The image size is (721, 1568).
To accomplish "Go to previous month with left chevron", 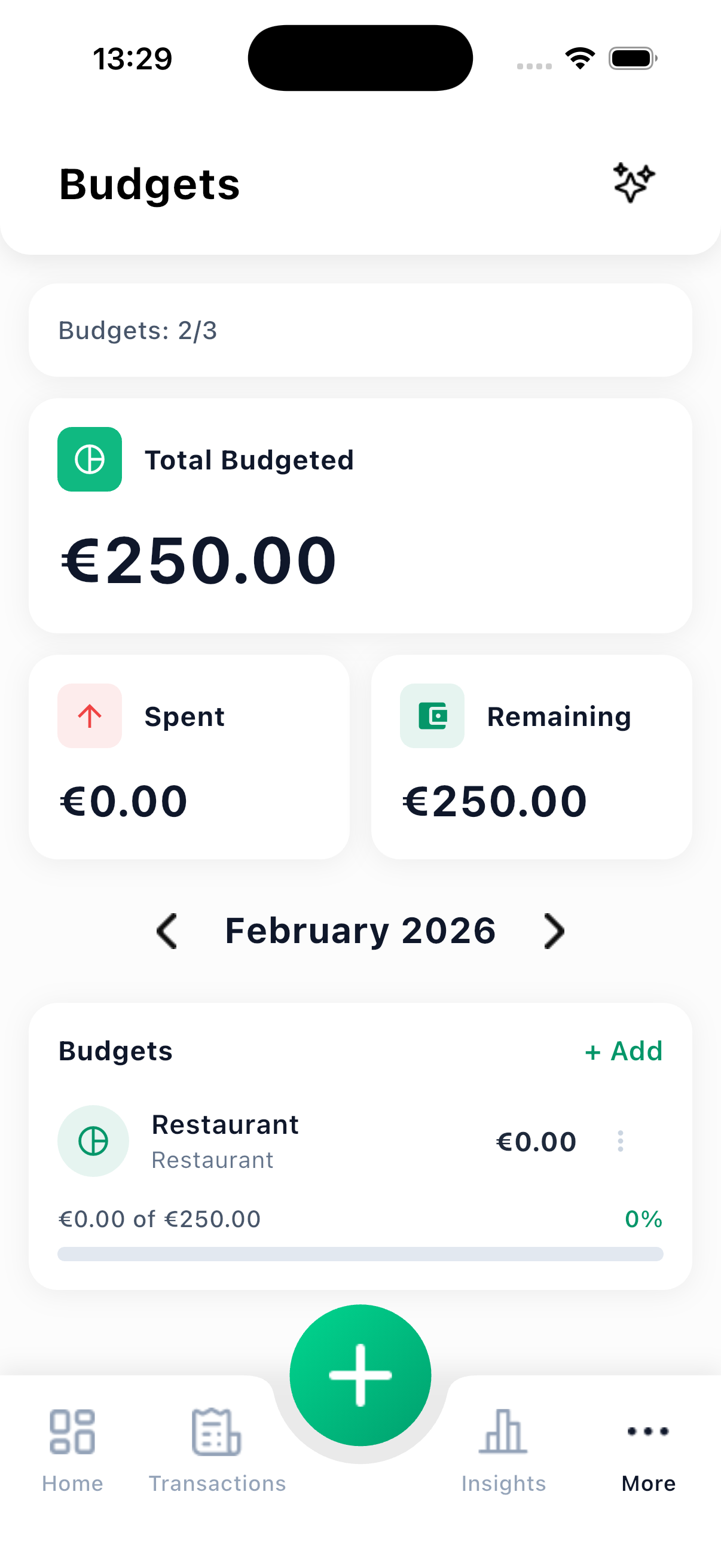I will pos(166,930).
